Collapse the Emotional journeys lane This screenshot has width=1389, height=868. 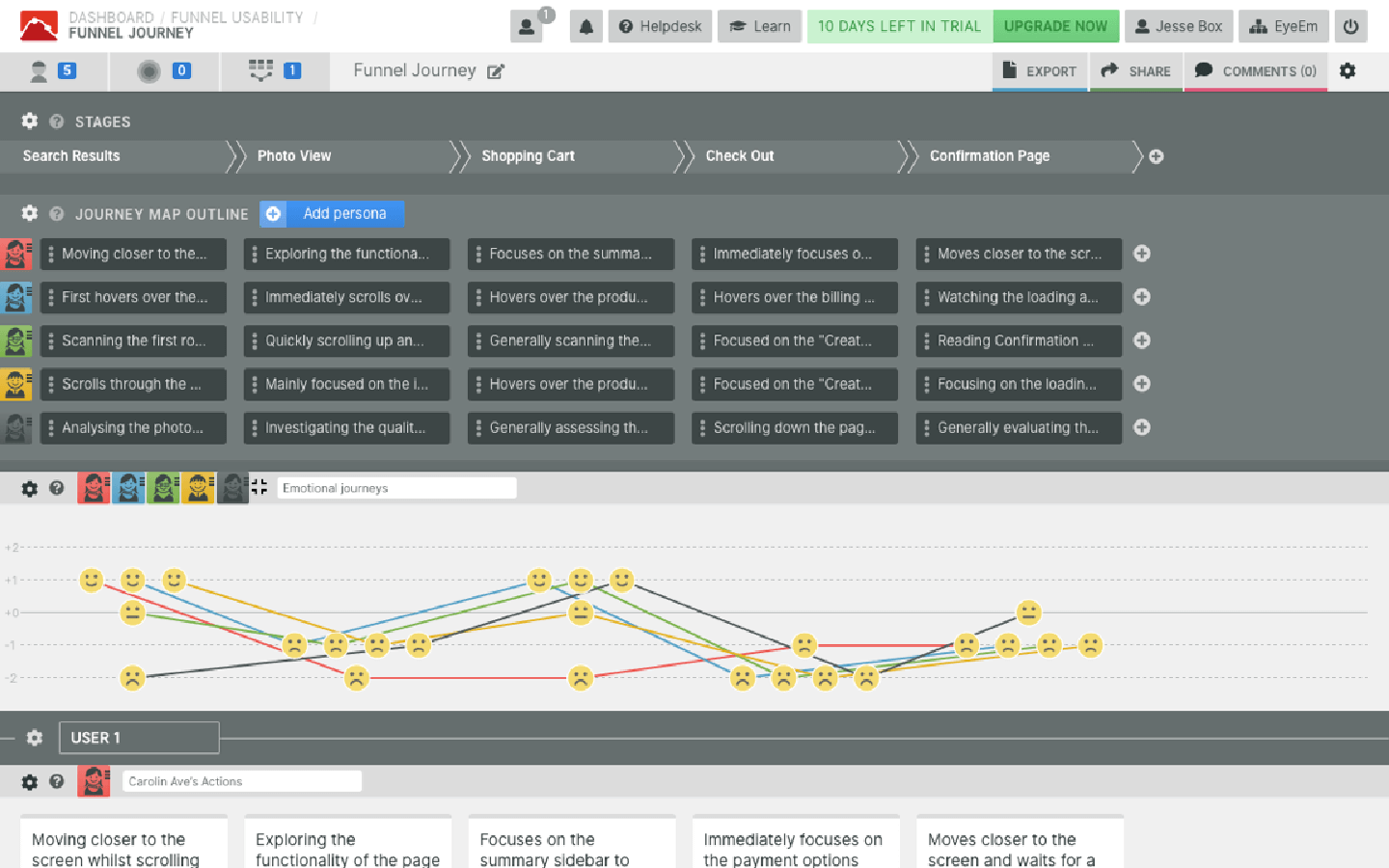point(259,487)
